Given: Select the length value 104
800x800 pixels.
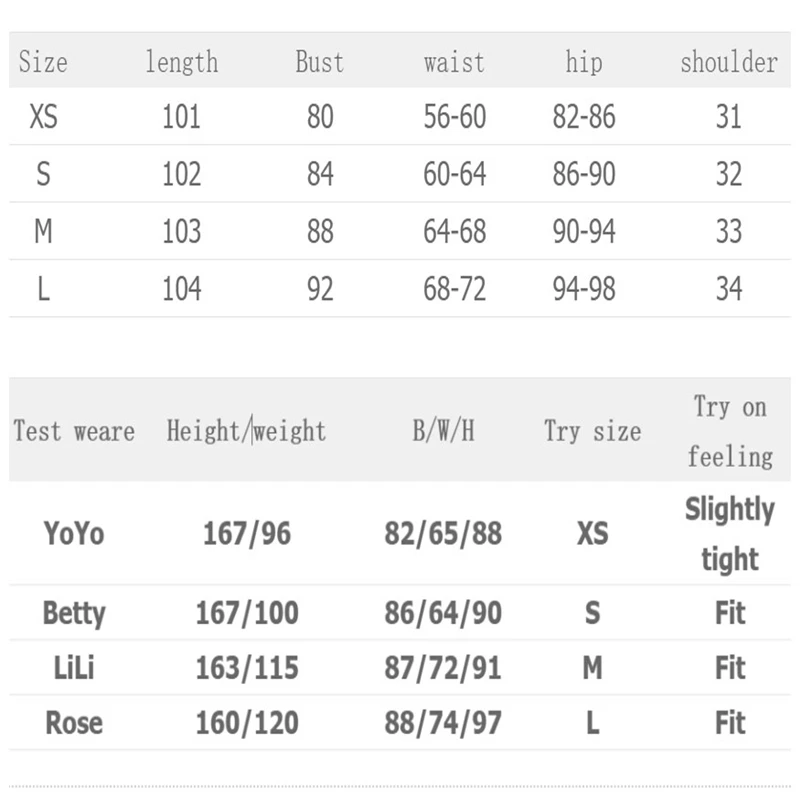Looking at the screenshot, I should [x=181, y=290].
